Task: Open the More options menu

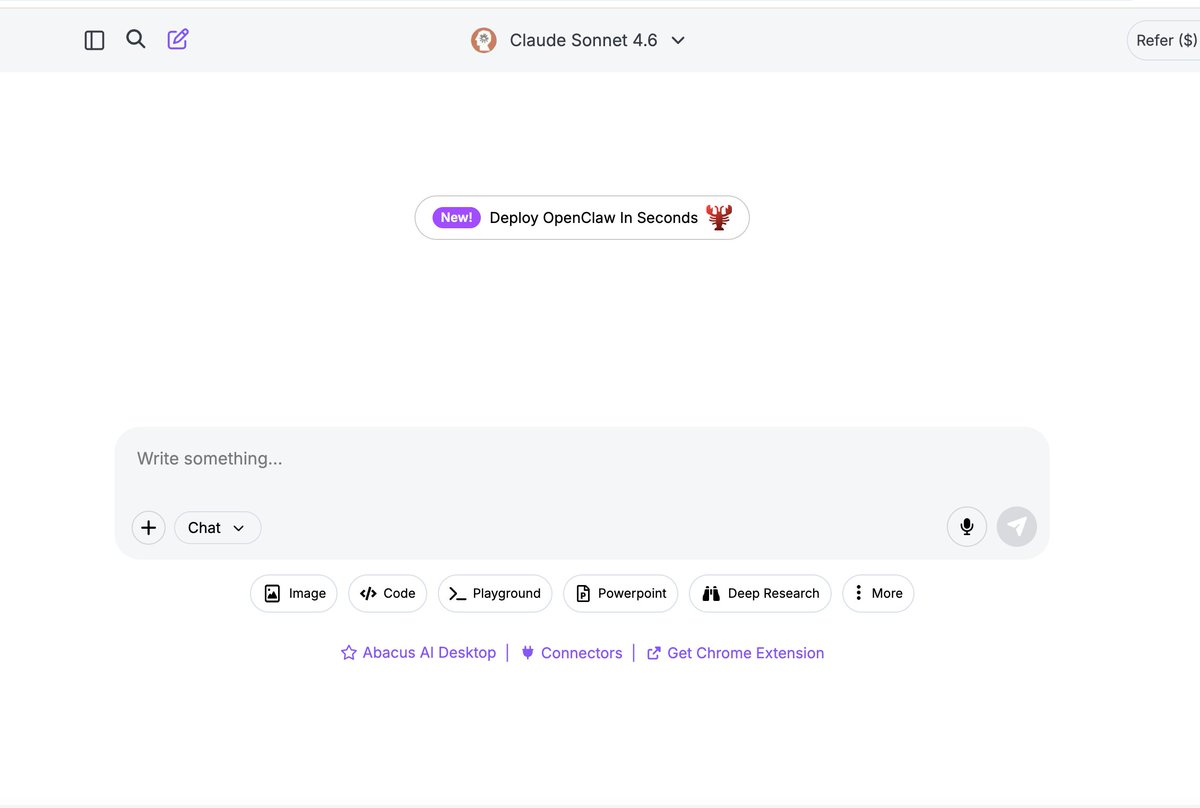Action: tap(878, 593)
